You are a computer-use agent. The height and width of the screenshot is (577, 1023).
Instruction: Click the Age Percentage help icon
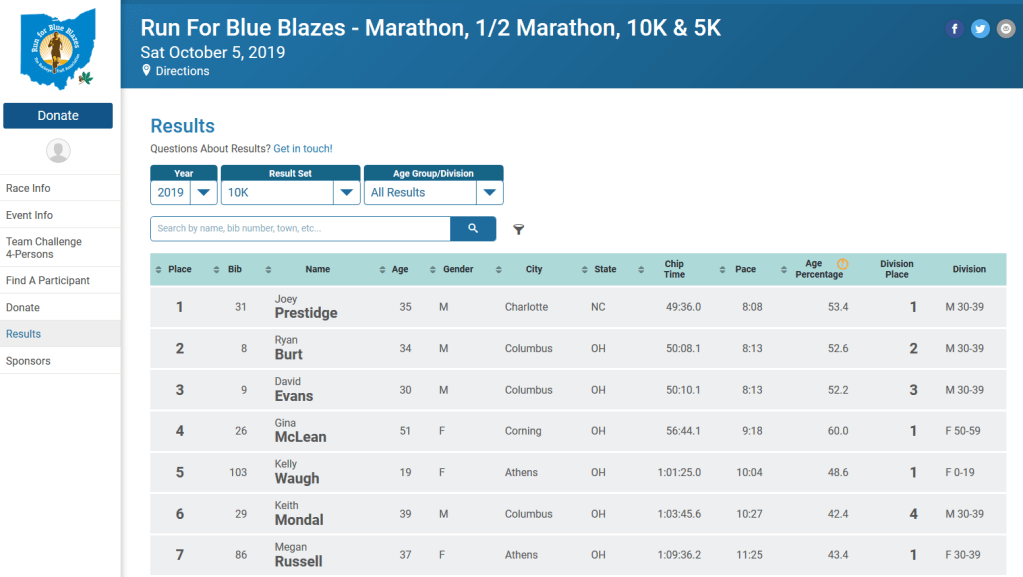842,264
